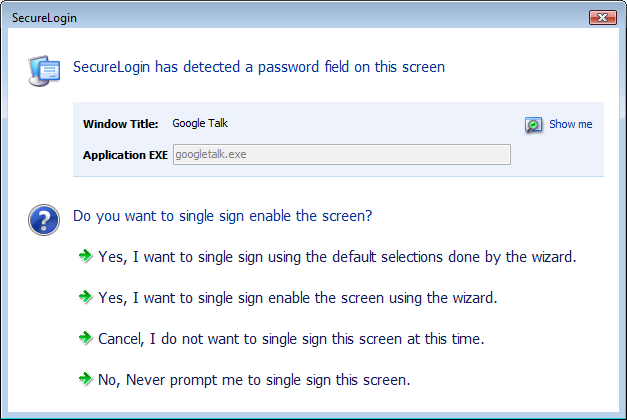Click green arrow beside default selections option
The image size is (627, 420).
(x=86, y=257)
